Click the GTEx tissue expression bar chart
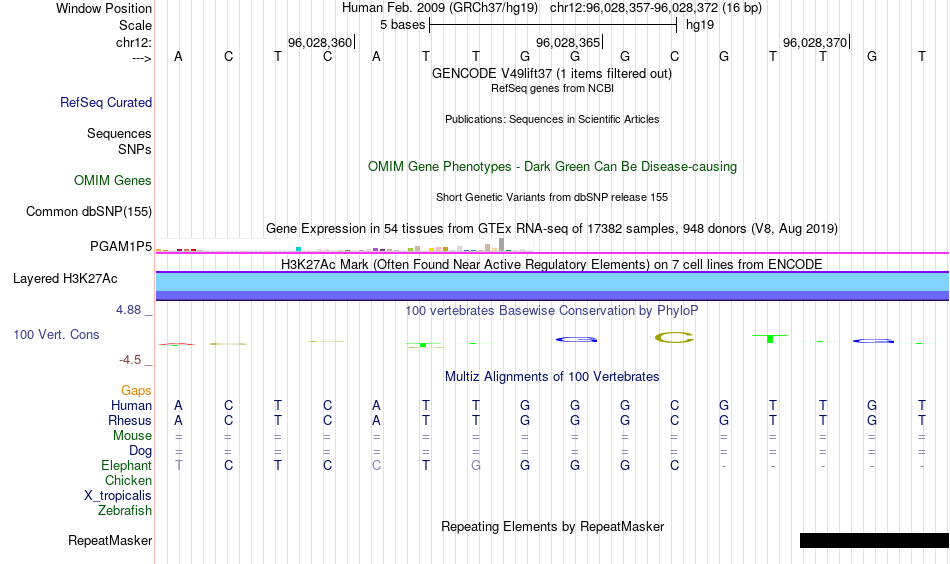 [344, 245]
